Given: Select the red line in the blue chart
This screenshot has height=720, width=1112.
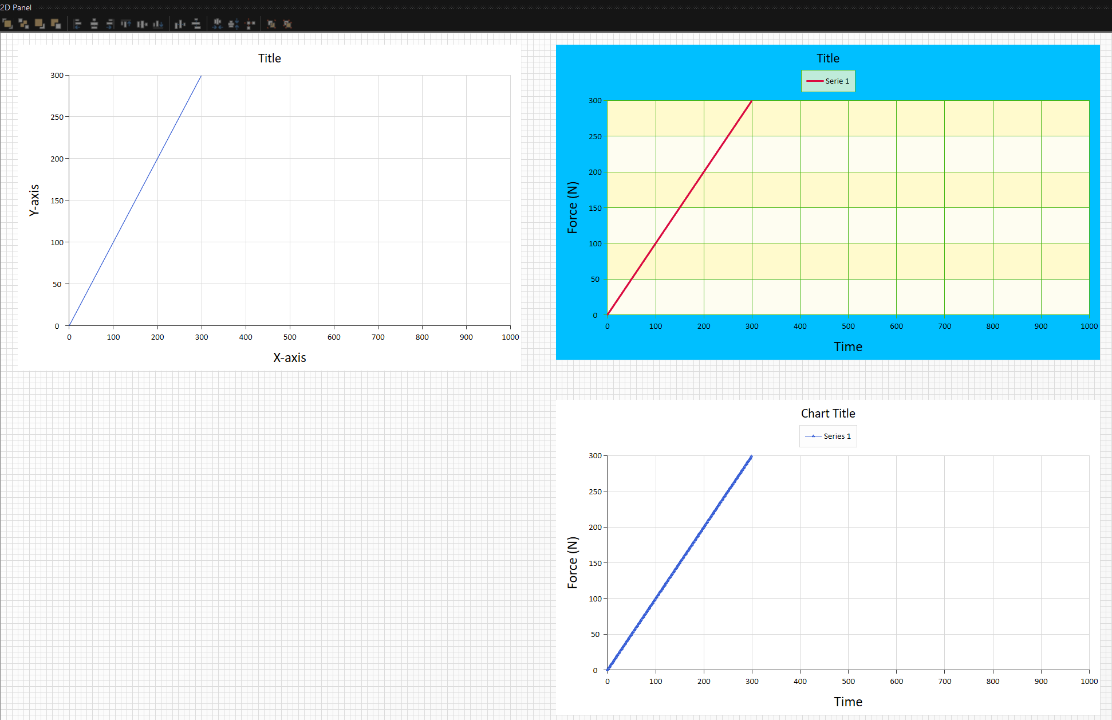Looking at the screenshot, I should coord(680,208).
